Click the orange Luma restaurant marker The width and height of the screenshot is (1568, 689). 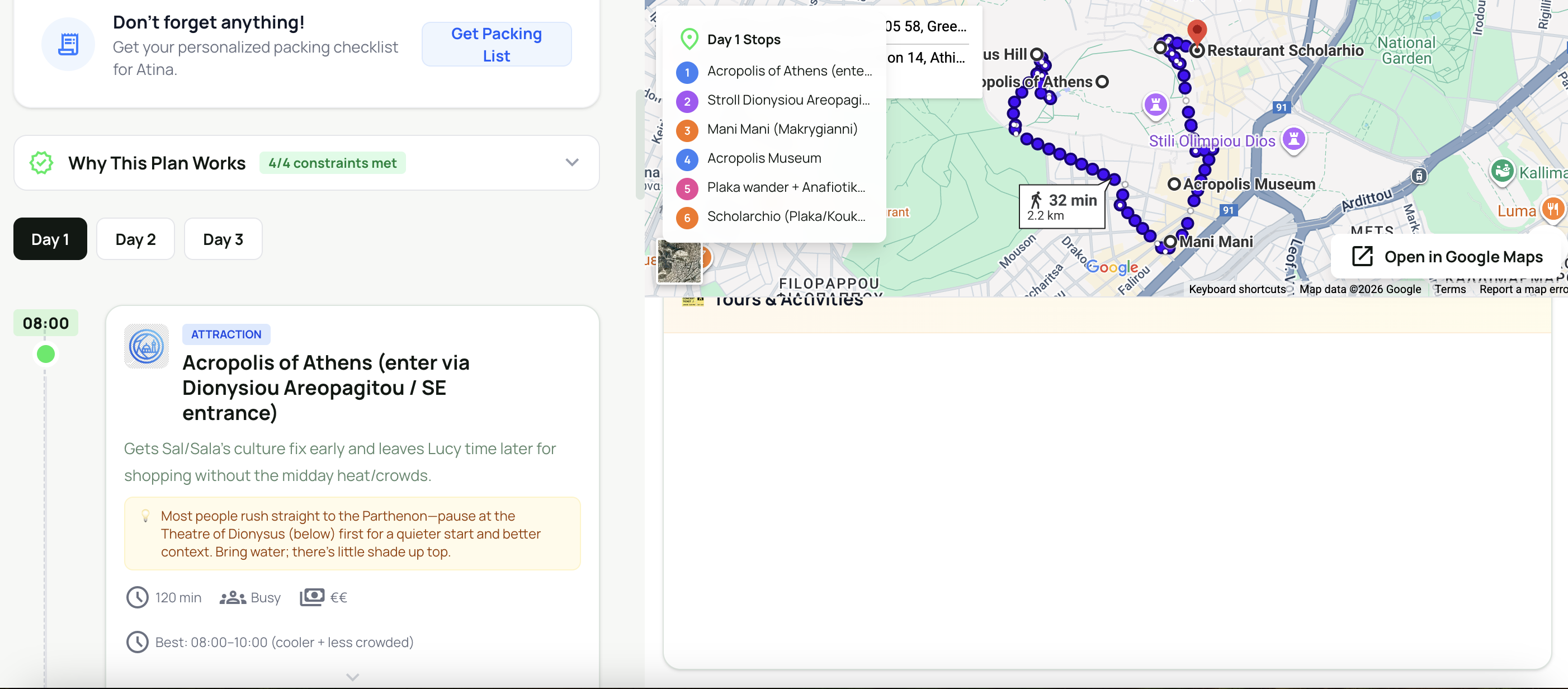(x=1552, y=210)
